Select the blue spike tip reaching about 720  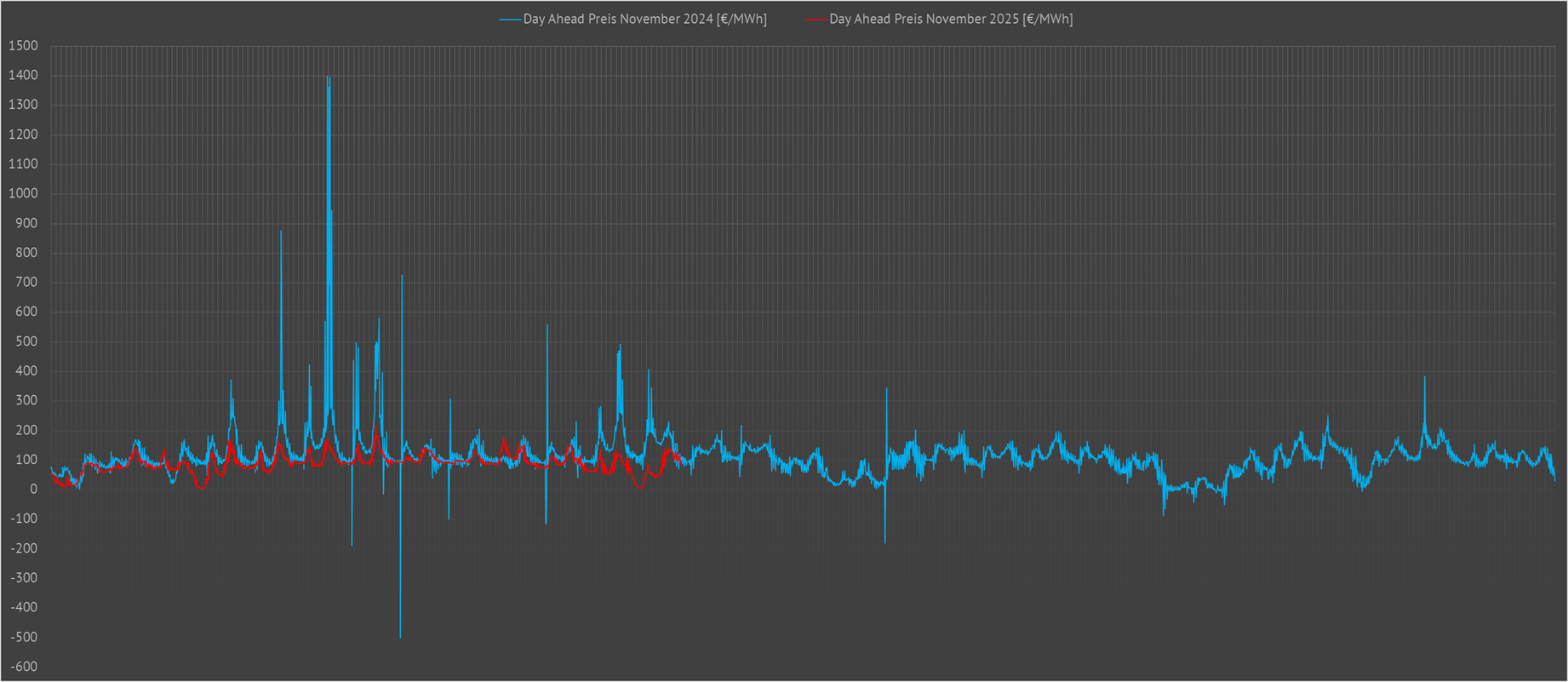pos(402,278)
